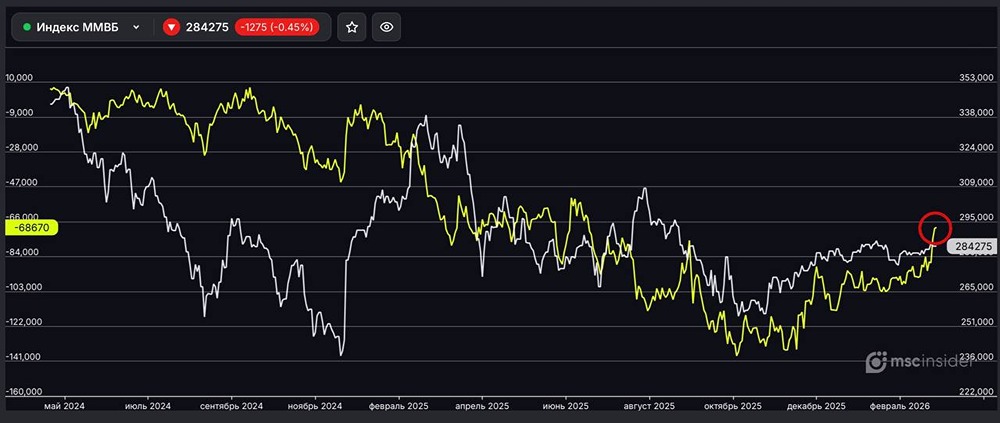
Task: Click the green status dot beside Индекс ММВБ
Action: coord(27,27)
